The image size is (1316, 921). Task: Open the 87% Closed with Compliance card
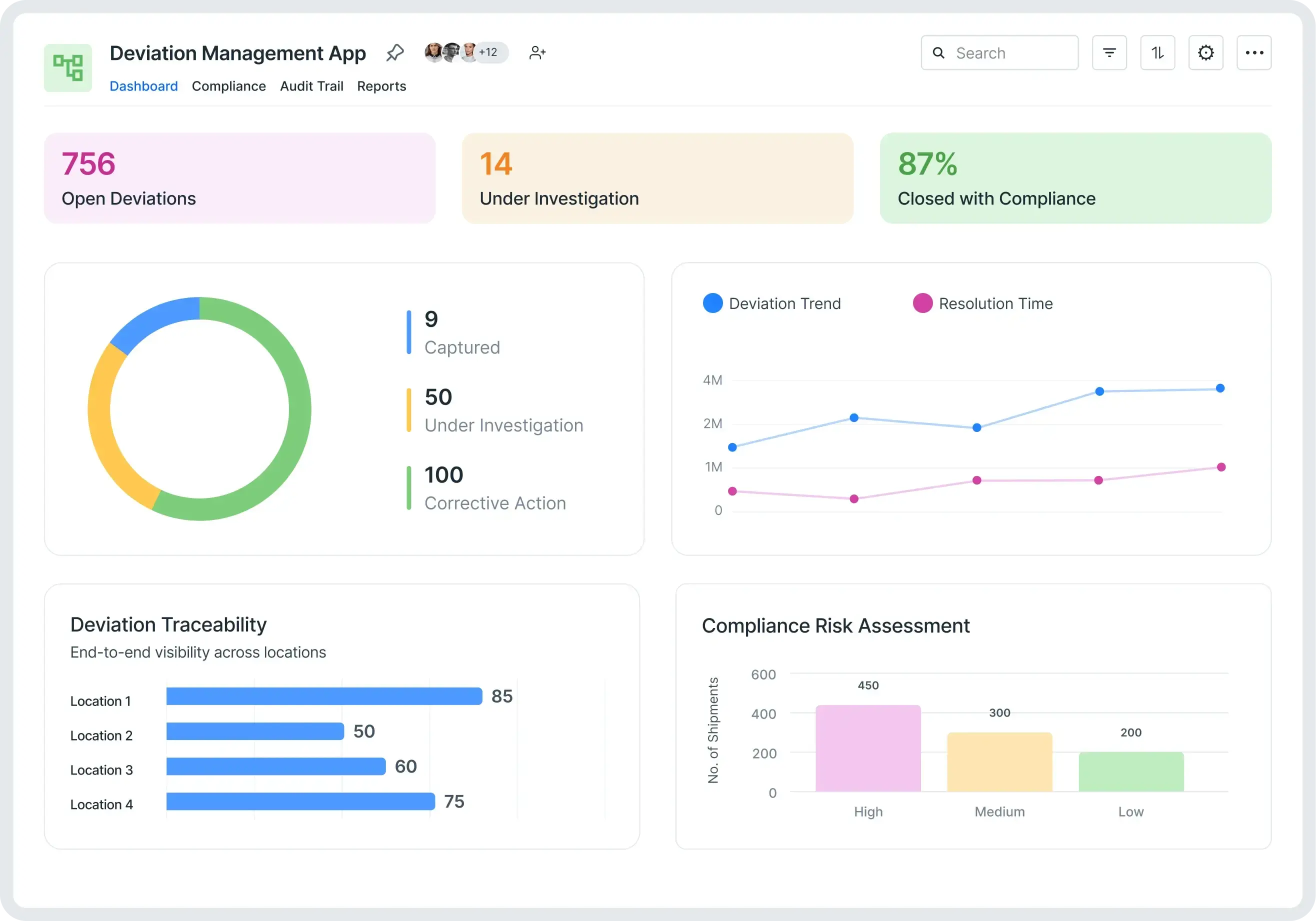click(x=1075, y=177)
